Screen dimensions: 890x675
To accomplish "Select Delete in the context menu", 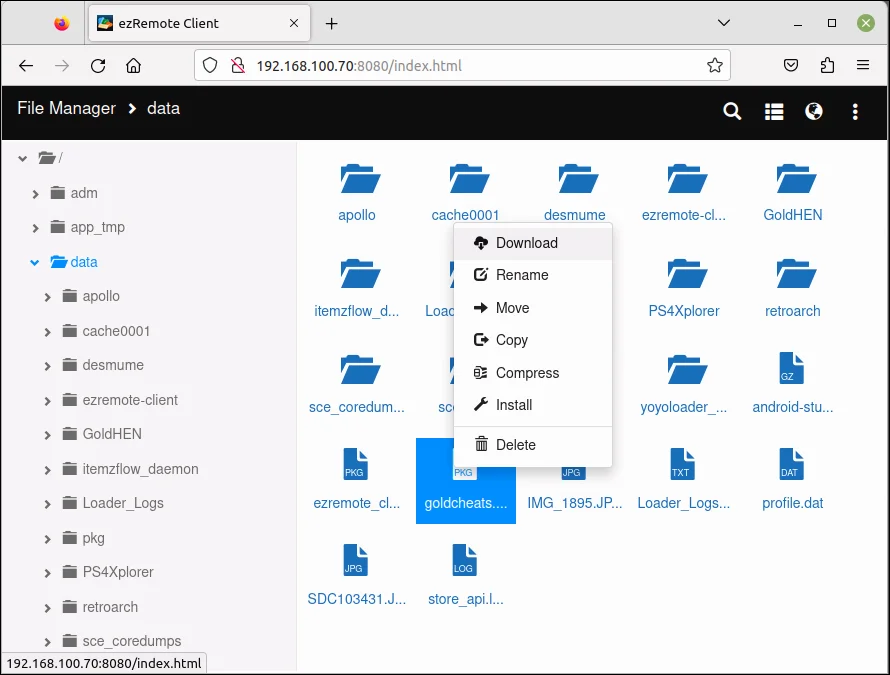I will (516, 445).
